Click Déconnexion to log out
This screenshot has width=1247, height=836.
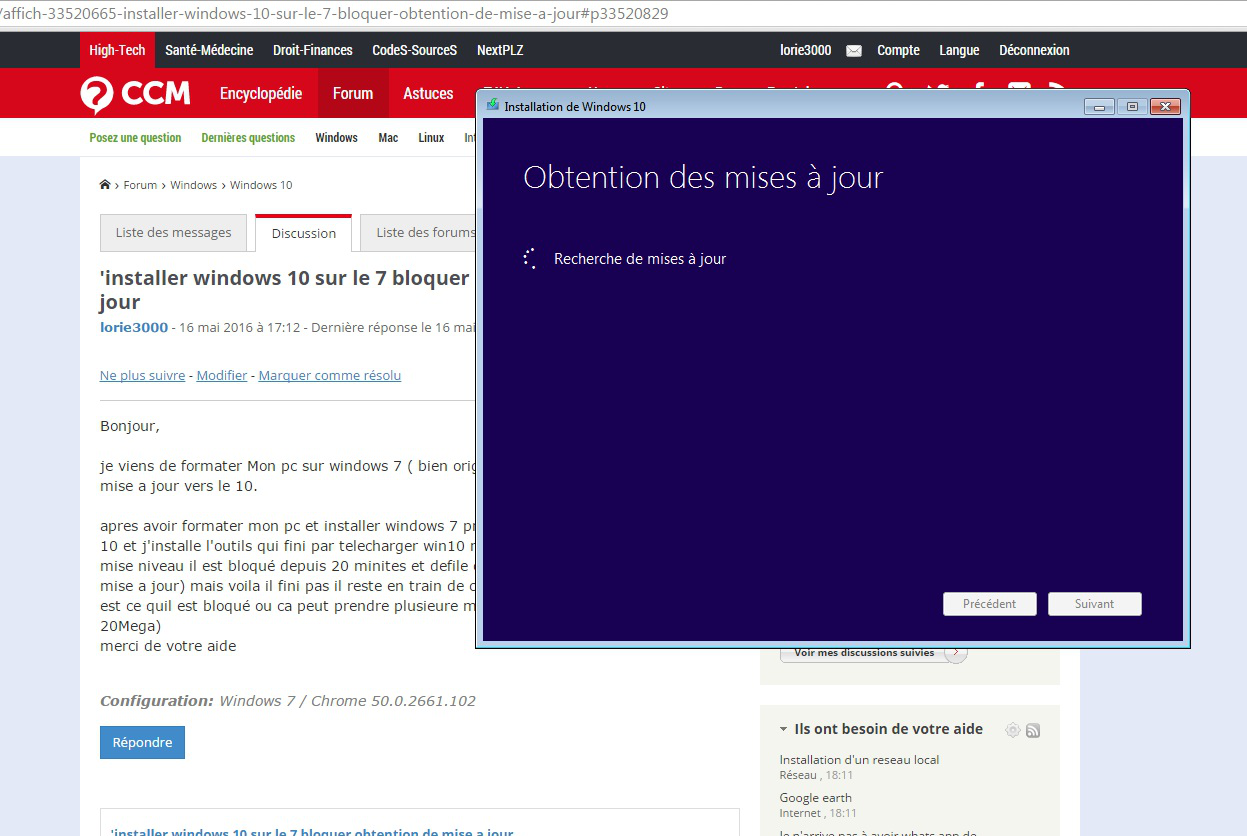[x=1034, y=50]
